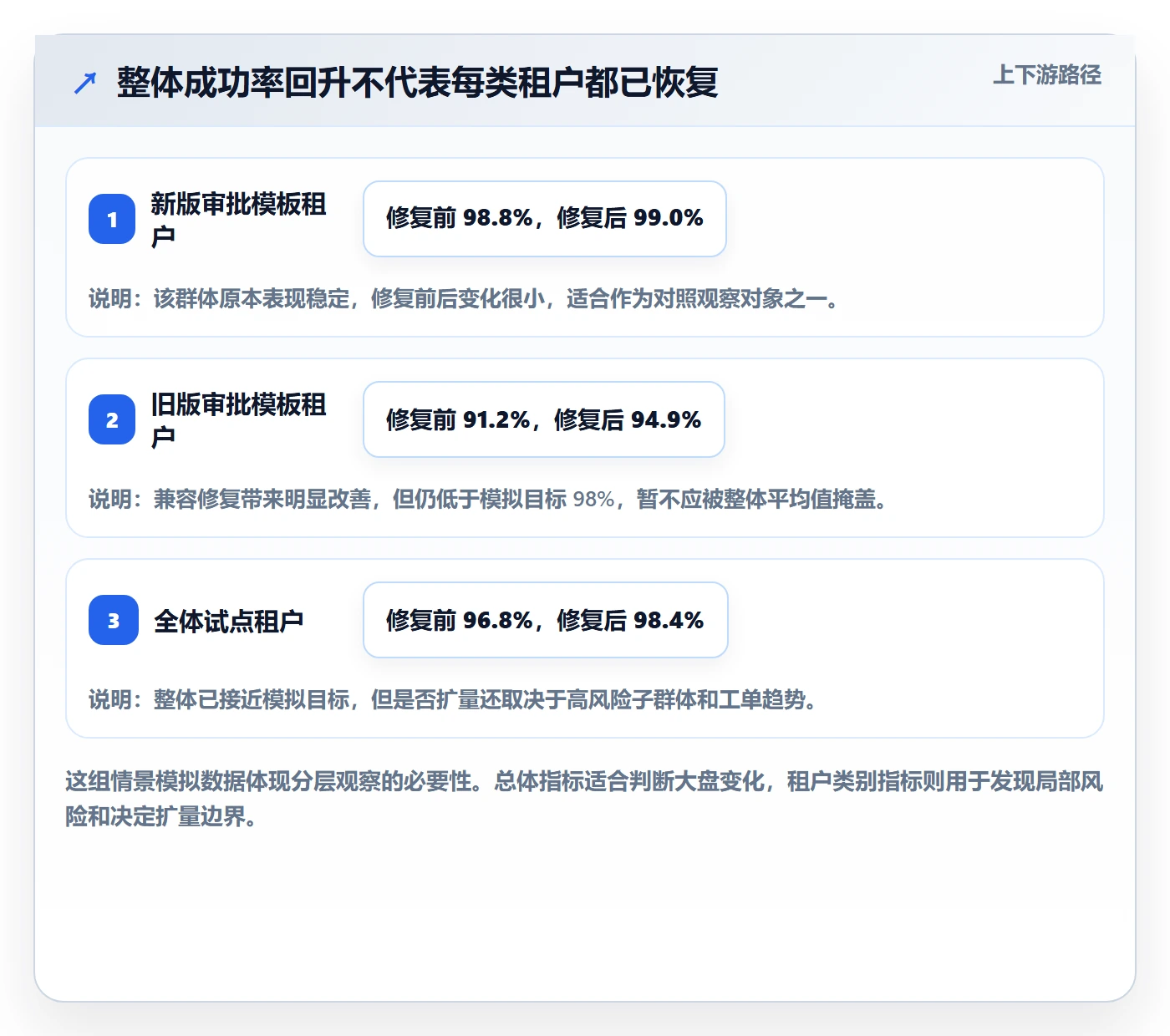Click the number 2 badge

[112, 419]
